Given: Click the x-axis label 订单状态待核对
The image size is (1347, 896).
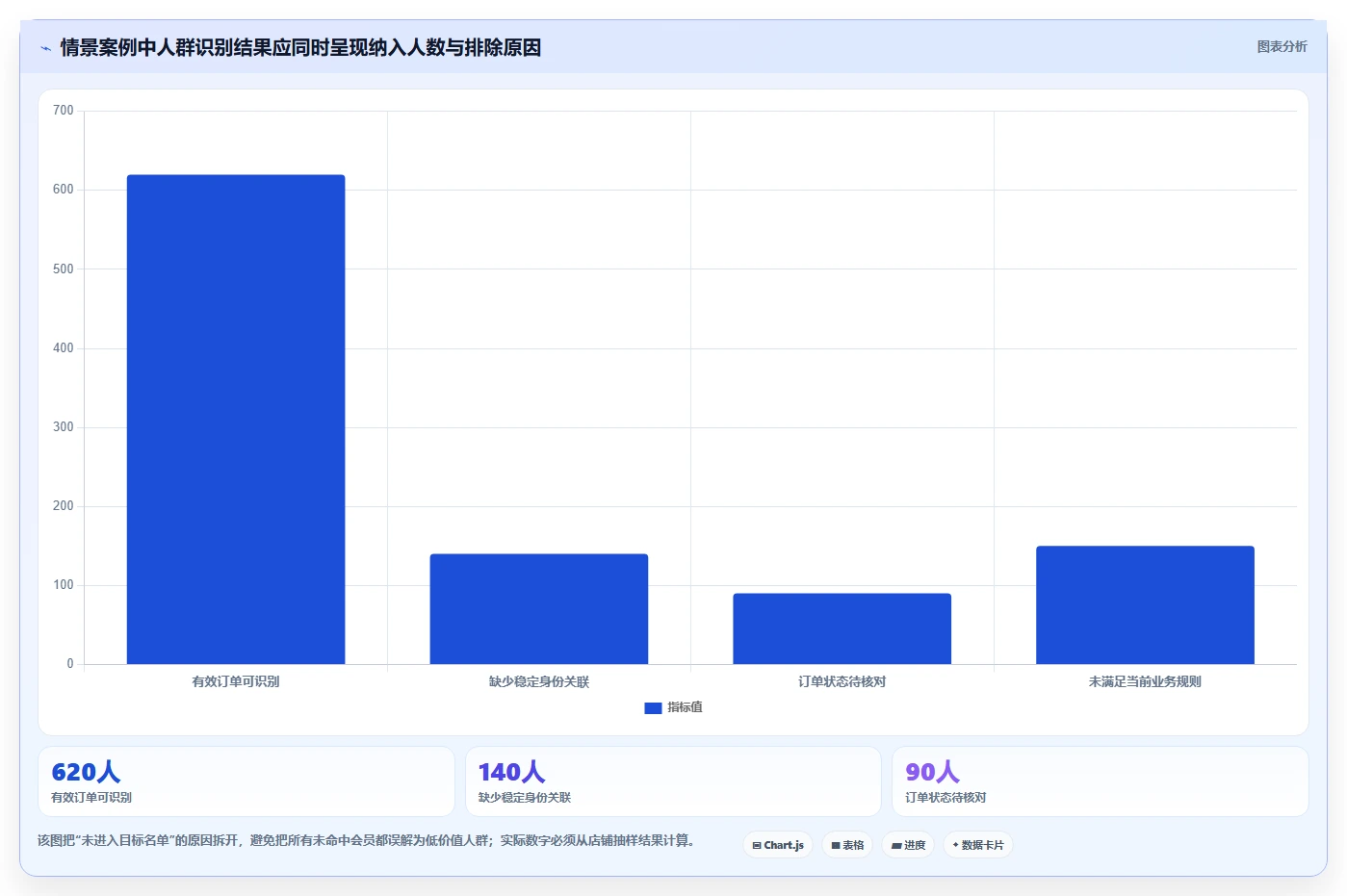Looking at the screenshot, I should tap(842, 681).
